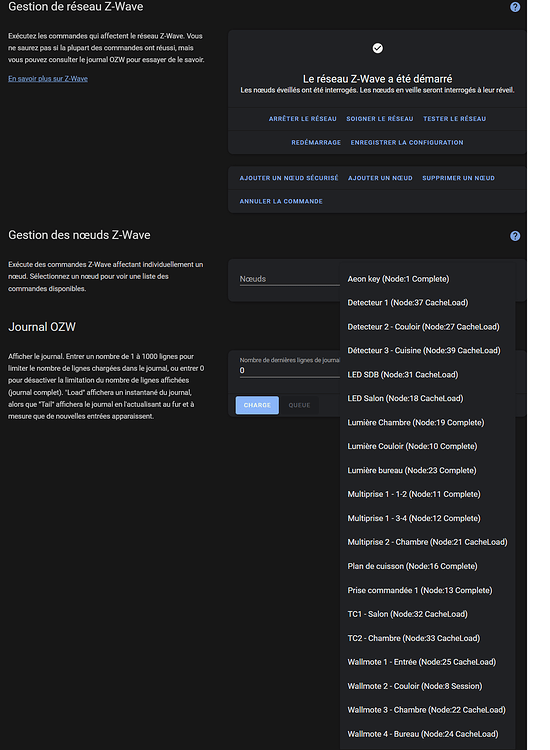Open the Nœuds dropdown field
The width and height of the screenshot is (550, 750).
pyautogui.click(x=289, y=279)
